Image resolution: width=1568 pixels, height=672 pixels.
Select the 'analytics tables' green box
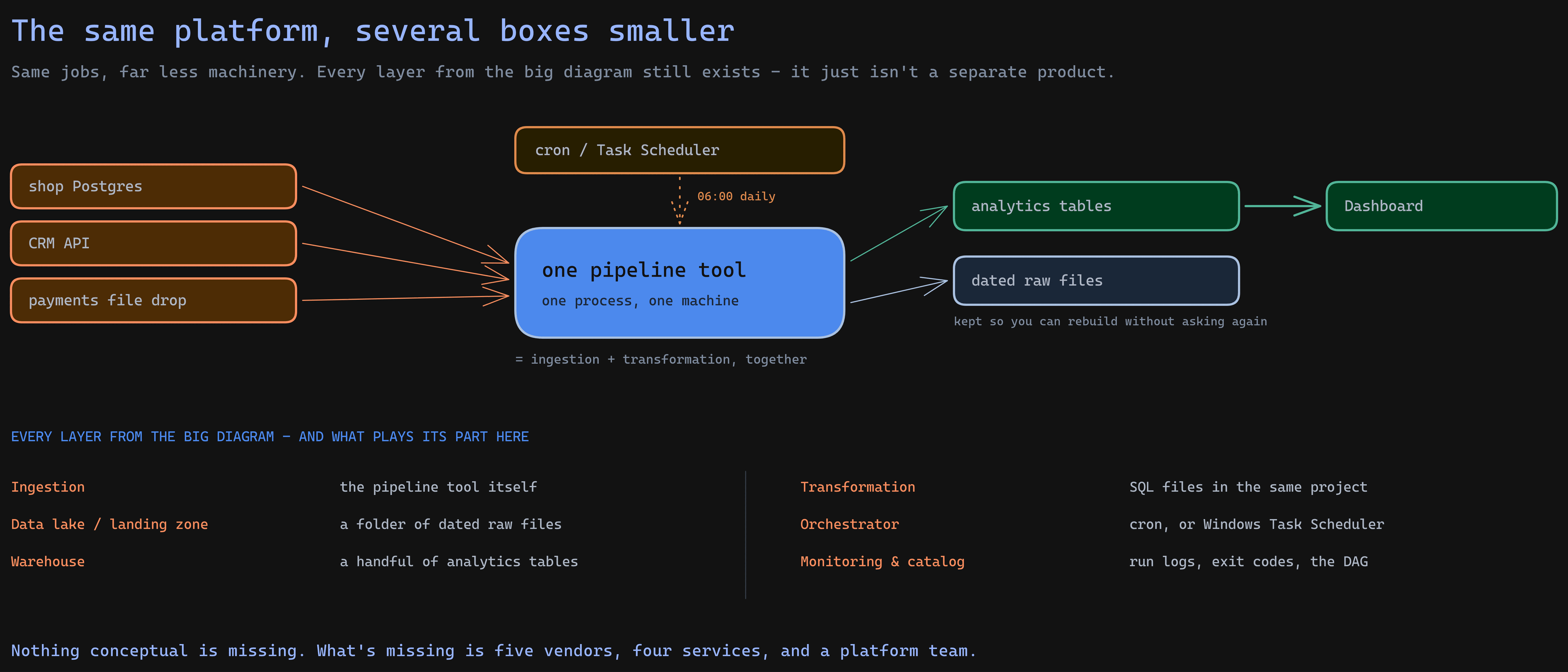[x=1096, y=206]
